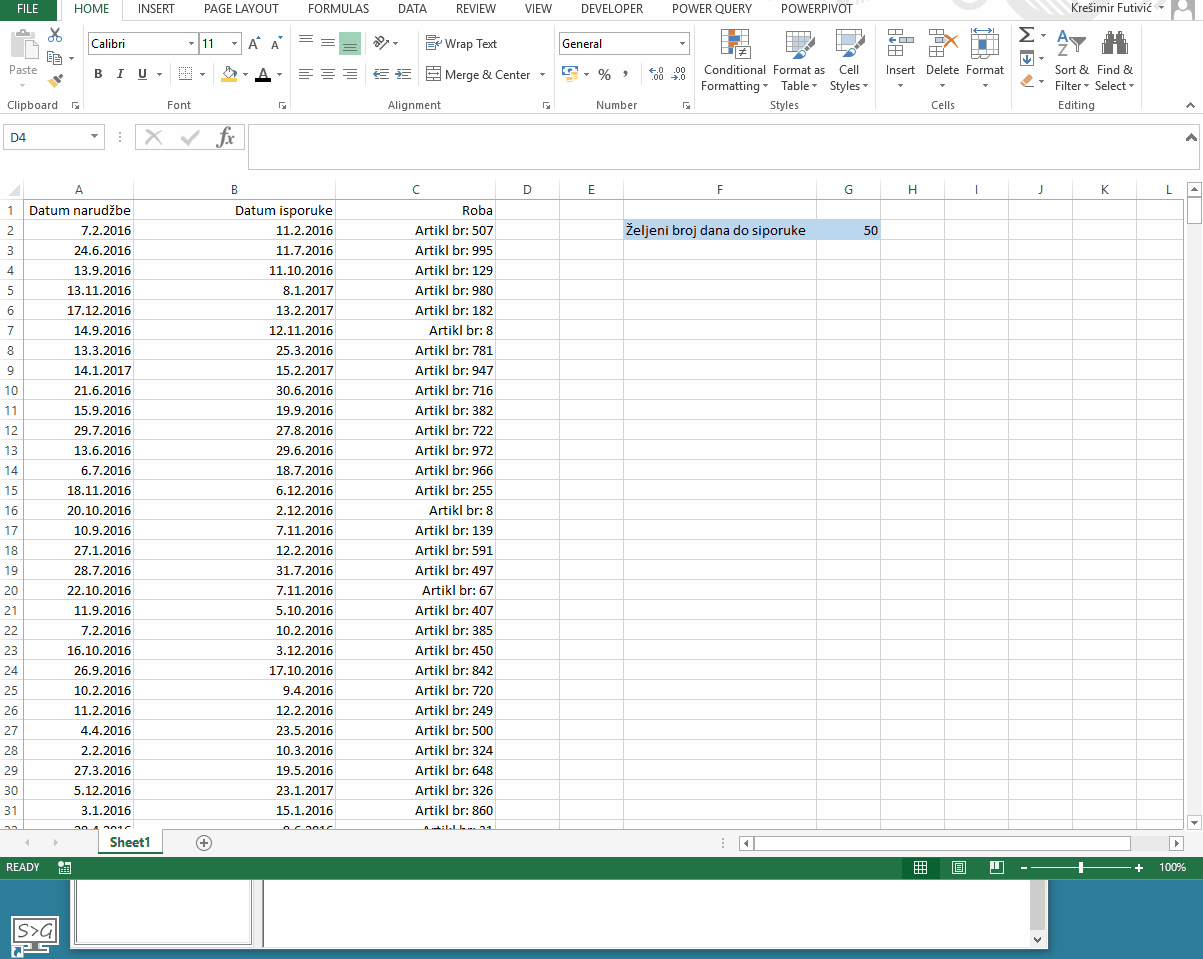The image size is (1203, 959).
Task: Open Conditional Formatting dropdown
Action: pos(734,62)
